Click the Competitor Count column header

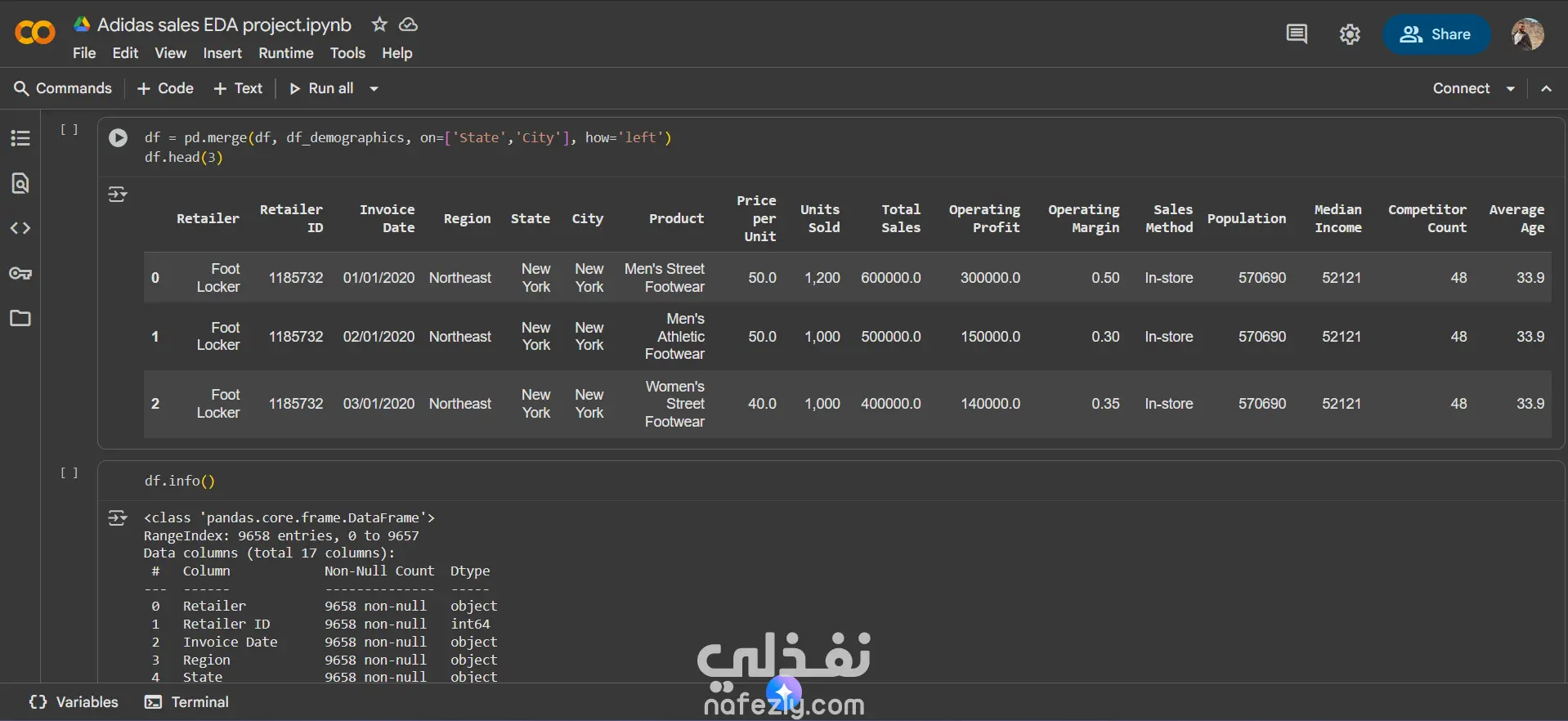coord(1427,218)
